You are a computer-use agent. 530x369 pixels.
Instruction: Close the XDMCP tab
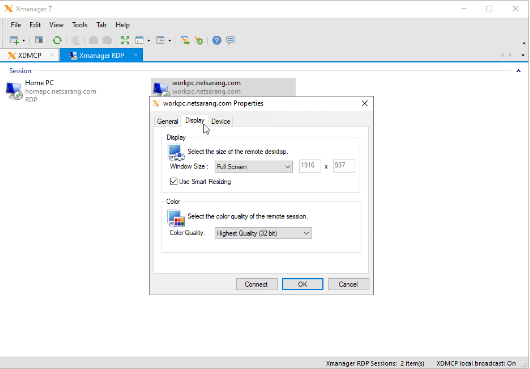(52, 55)
